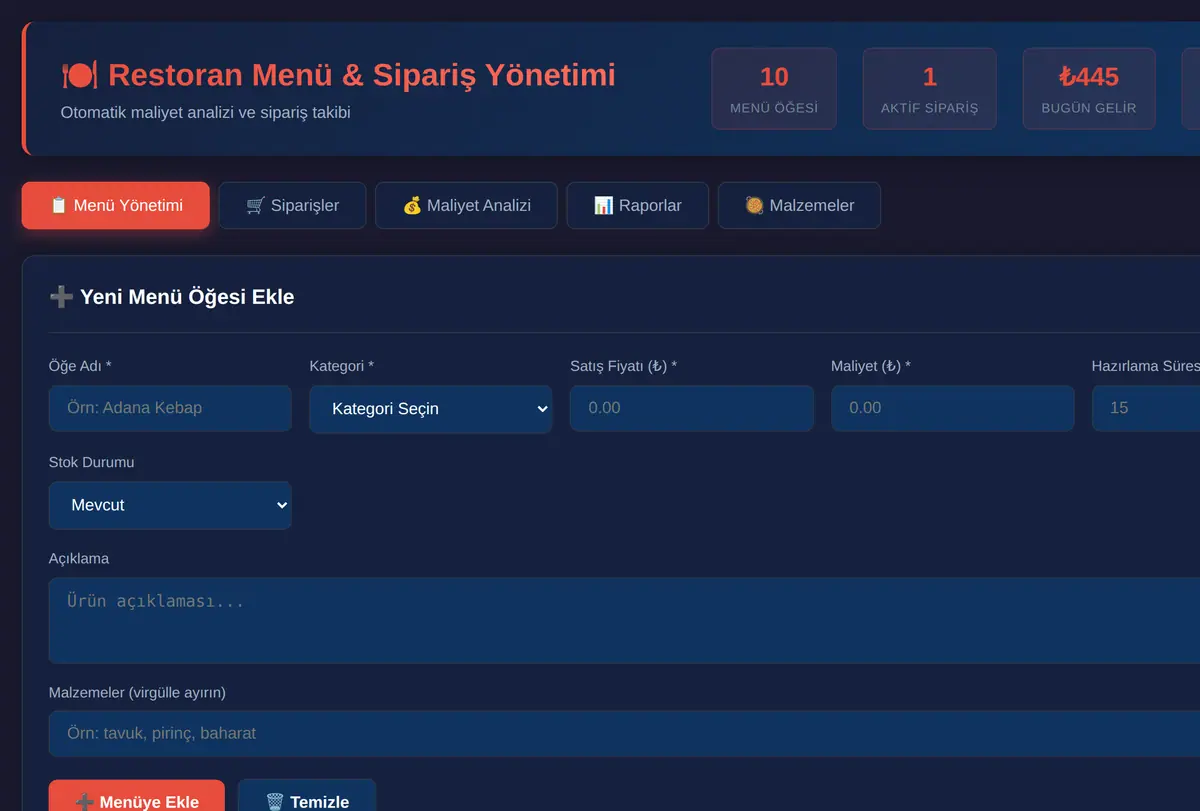The image size is (1200, 811).
Task: Click the Aktif Sipariş stat card
Action: coord(930,89)
